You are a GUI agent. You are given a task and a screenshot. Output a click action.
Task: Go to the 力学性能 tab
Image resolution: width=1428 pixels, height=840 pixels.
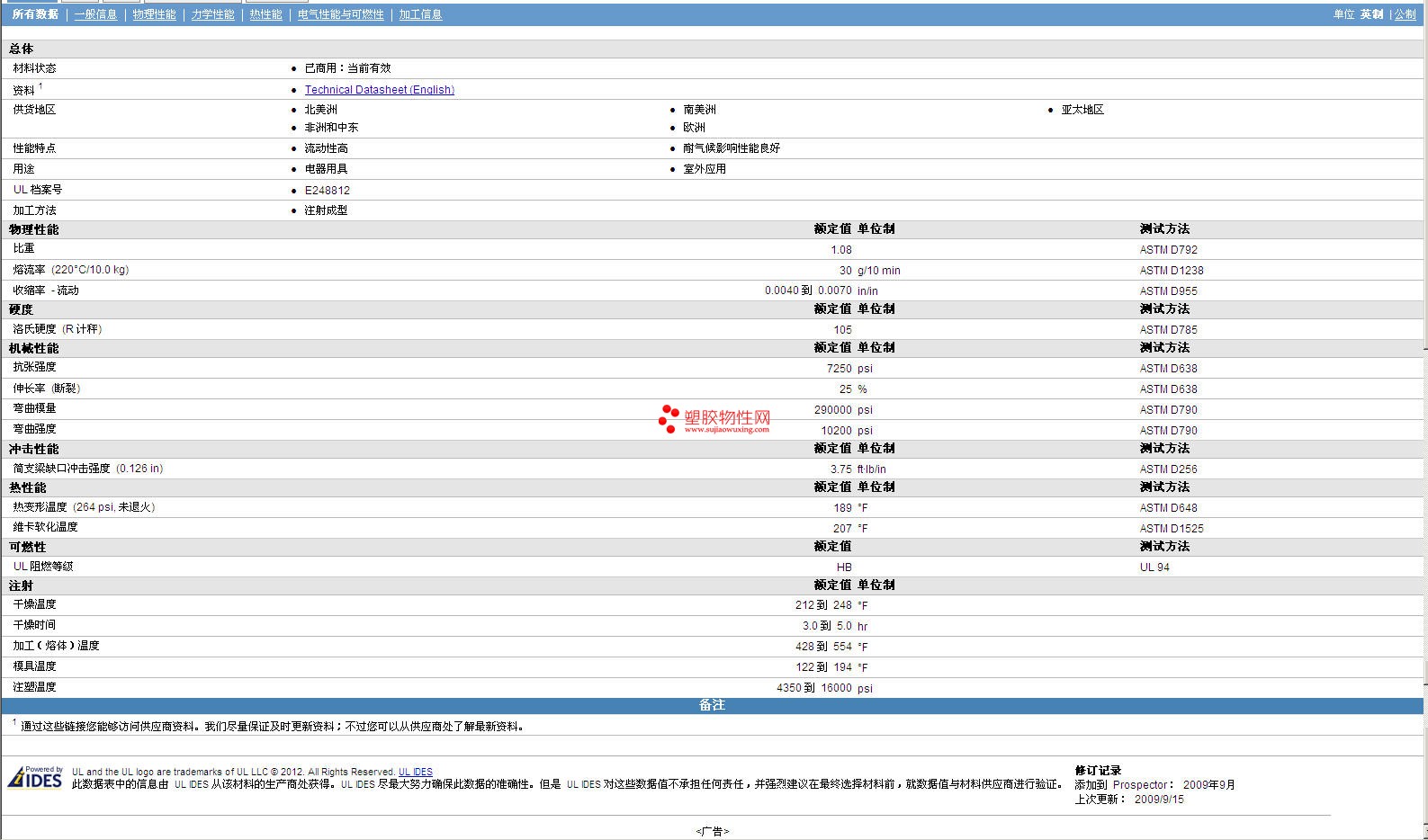point(212,14)
